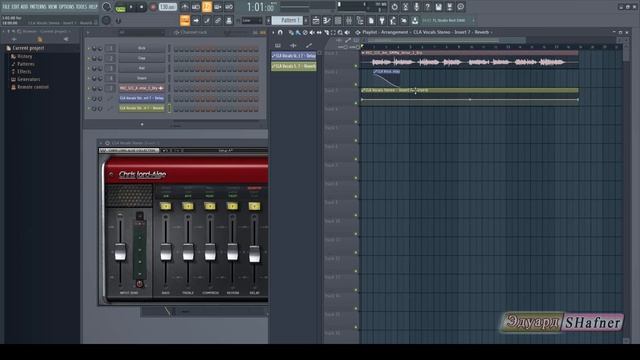
Task: Click the Delay fader in CLA Vocals
Action: [254, 253]
